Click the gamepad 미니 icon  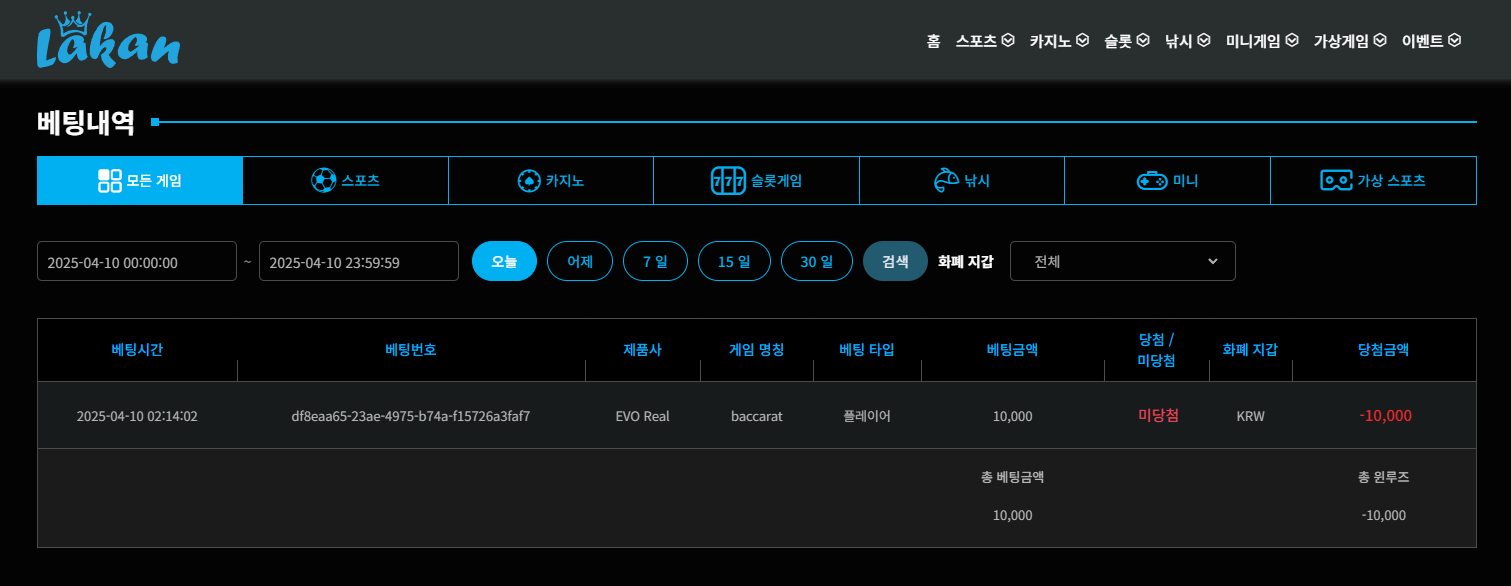point(1151,181)
